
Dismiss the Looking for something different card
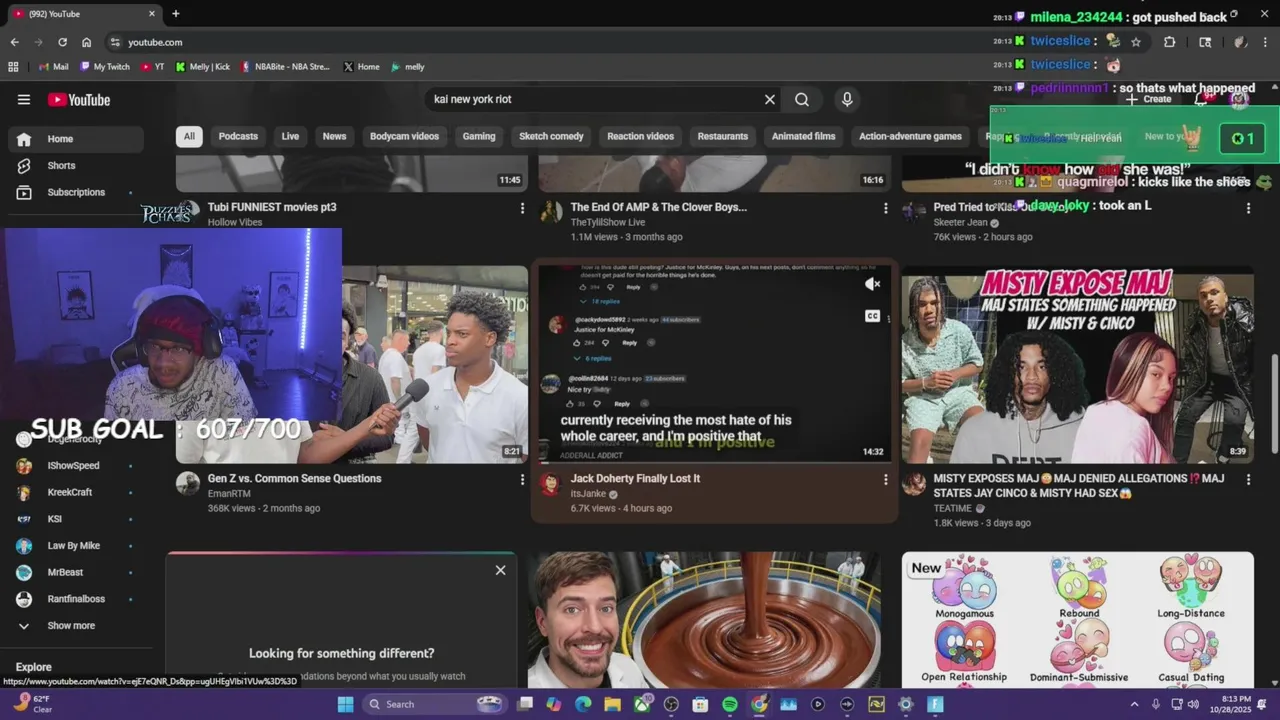click(x=500, y=570)
